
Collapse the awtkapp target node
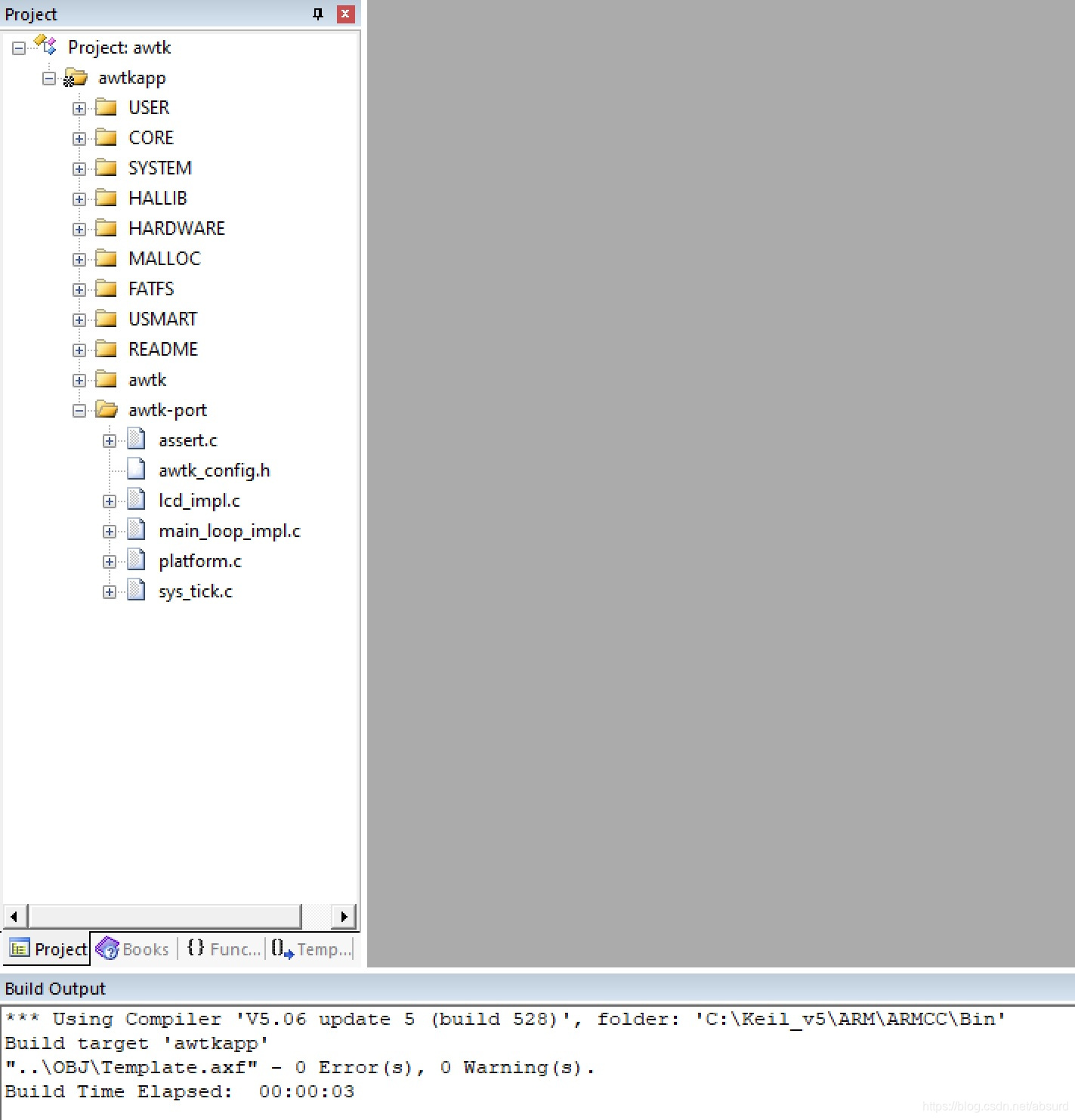(49, 79)
